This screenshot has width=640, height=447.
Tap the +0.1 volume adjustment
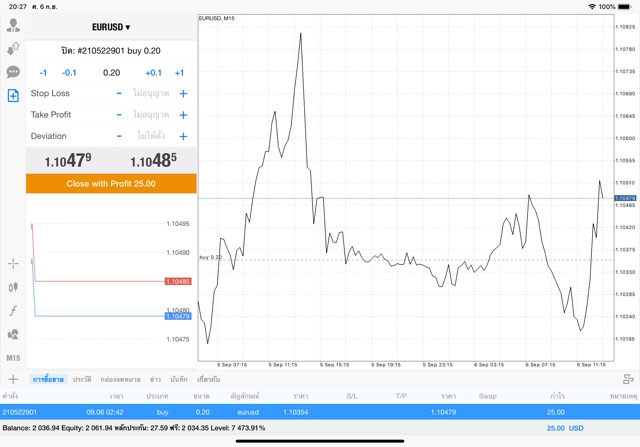click(153, 72)
